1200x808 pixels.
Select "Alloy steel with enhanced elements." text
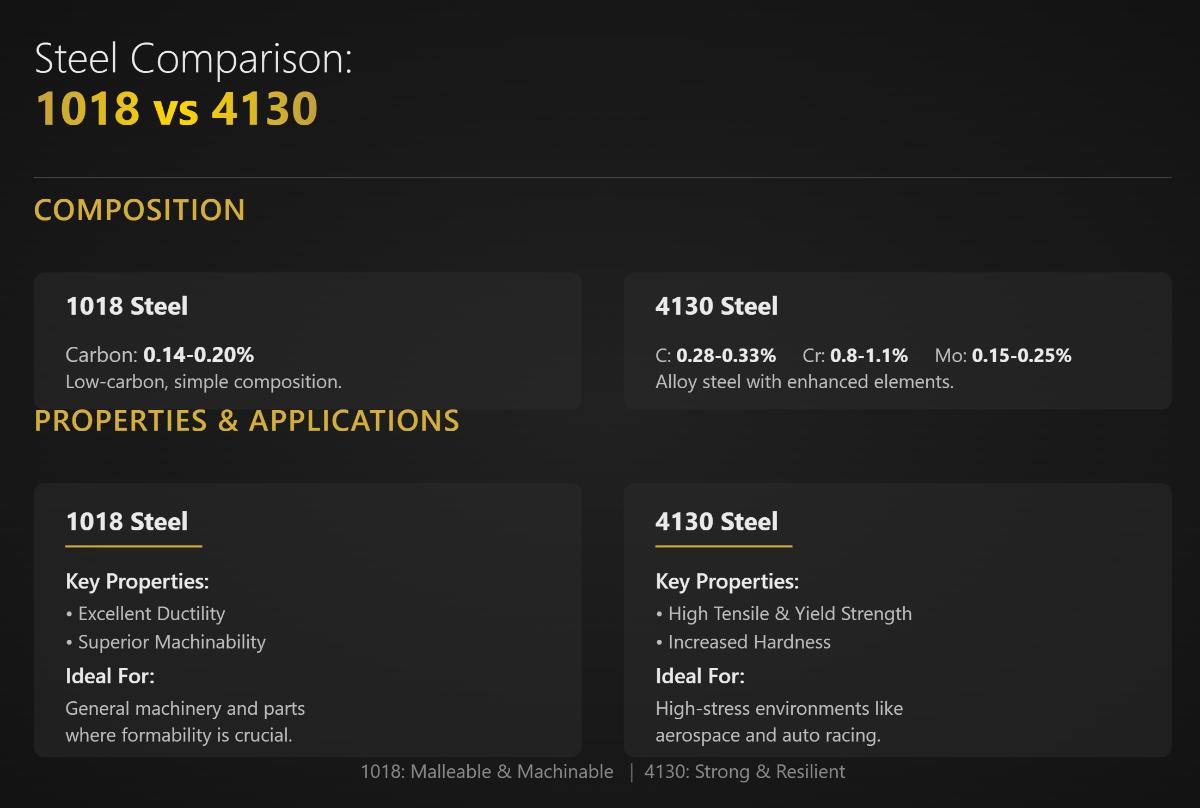[804, 382]
